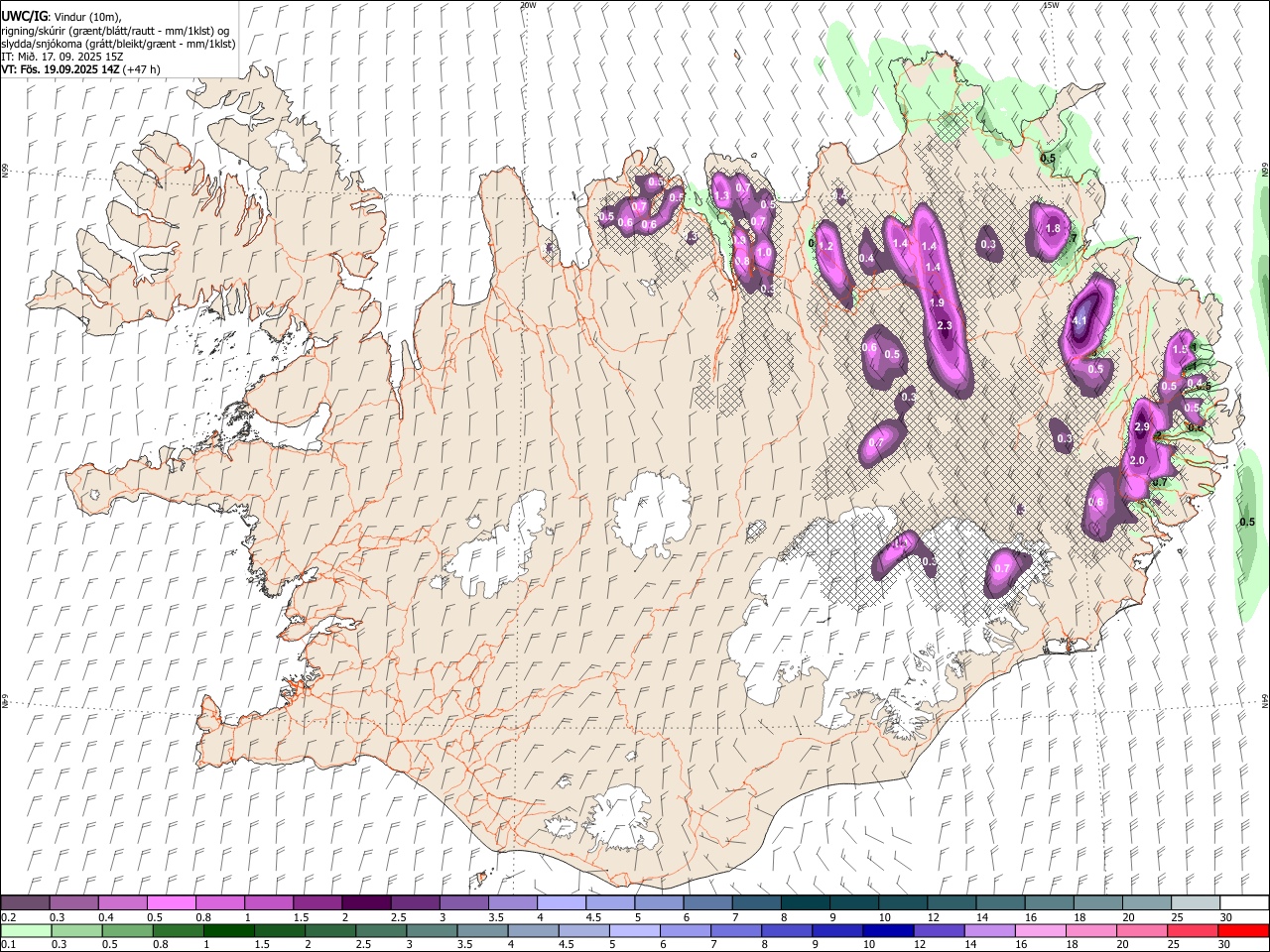Click the '1.8' snowfall value on the map
Image resolution: width=1270 pixels, height=952 pixels.
1054,229
